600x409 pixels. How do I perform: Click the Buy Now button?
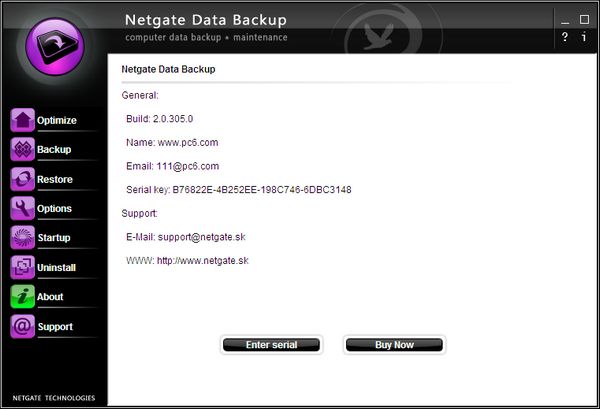tap(394, 345)
